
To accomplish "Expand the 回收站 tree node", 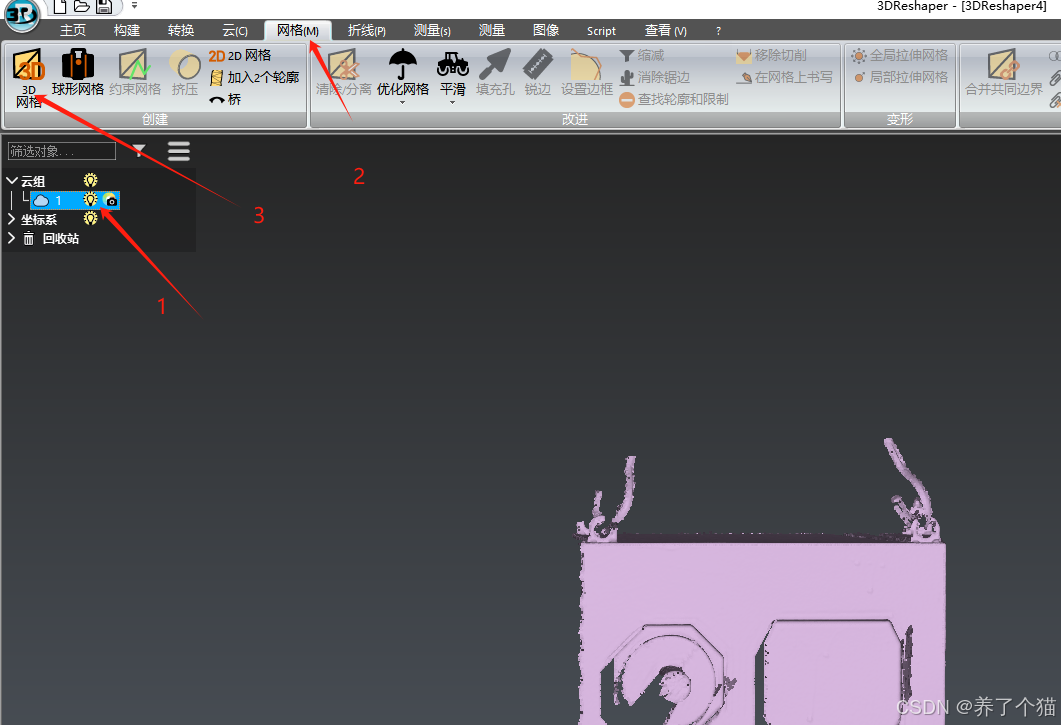I will pyautogui.click(x=11, y=238).
